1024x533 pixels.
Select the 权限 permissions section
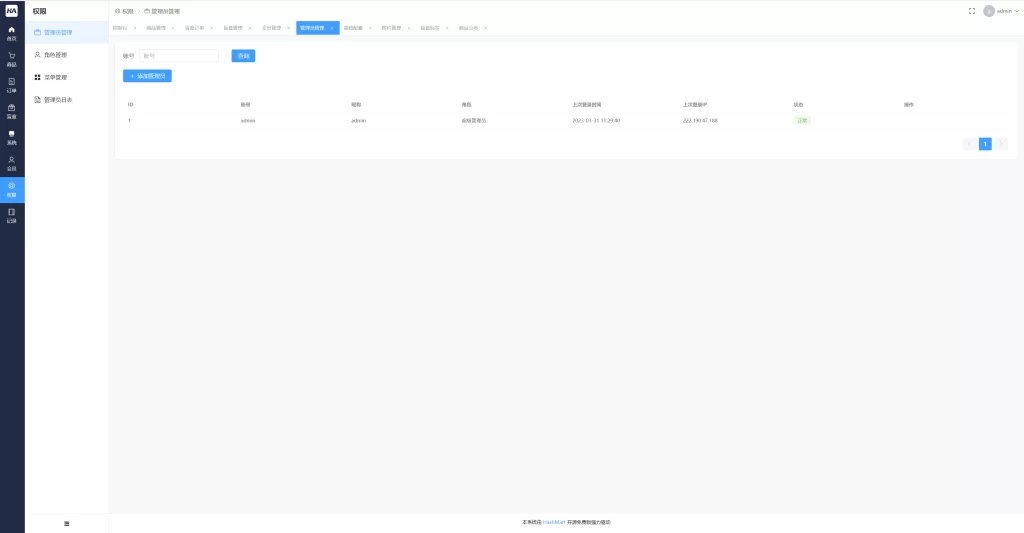12,189
